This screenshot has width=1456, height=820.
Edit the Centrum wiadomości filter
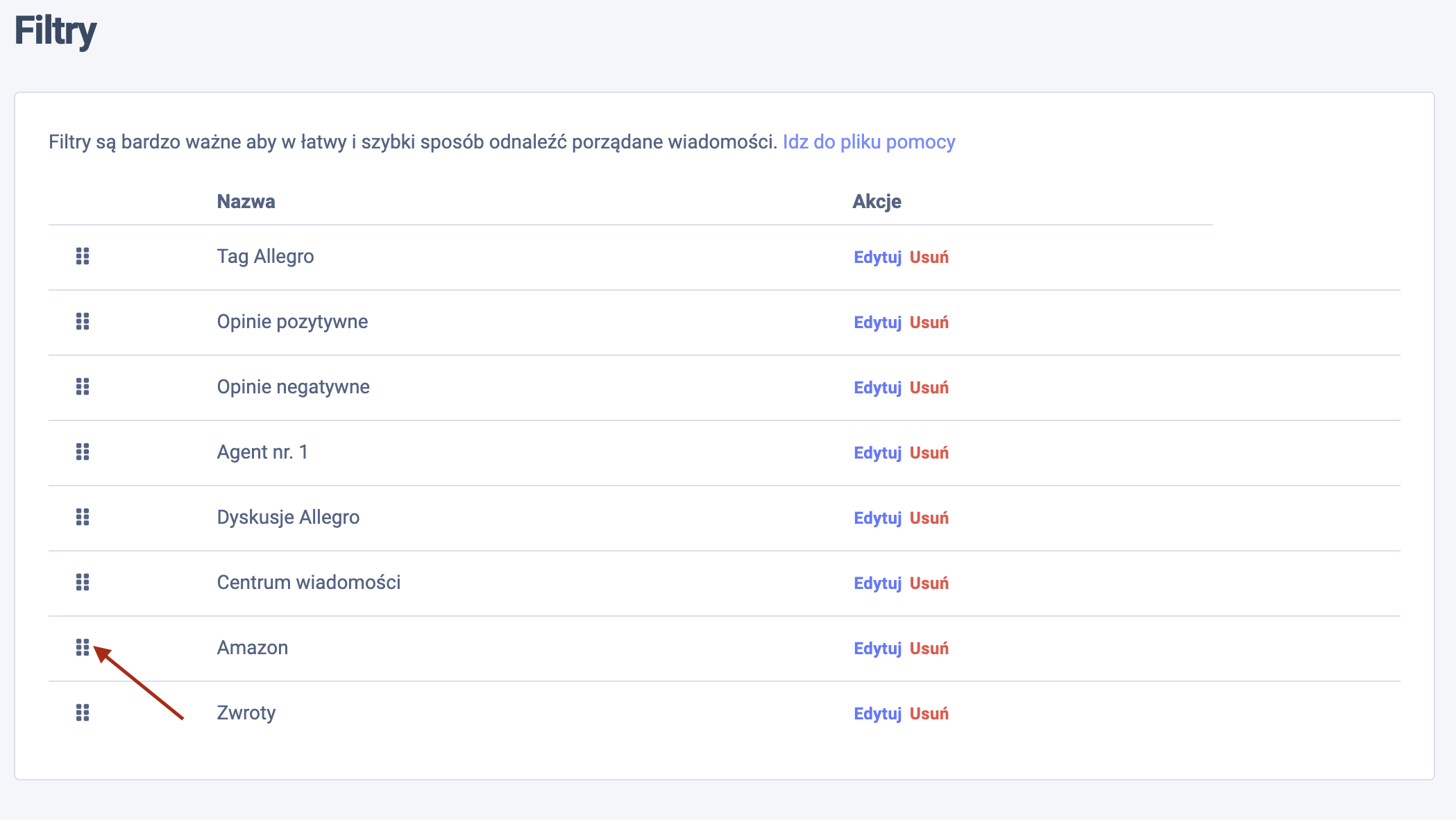click(x=877, y=583)
